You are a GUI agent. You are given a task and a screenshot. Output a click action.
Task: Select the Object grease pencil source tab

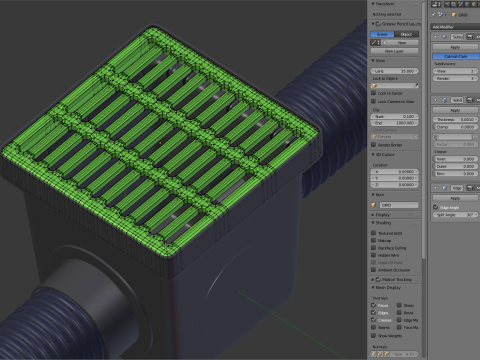point(406,34)
